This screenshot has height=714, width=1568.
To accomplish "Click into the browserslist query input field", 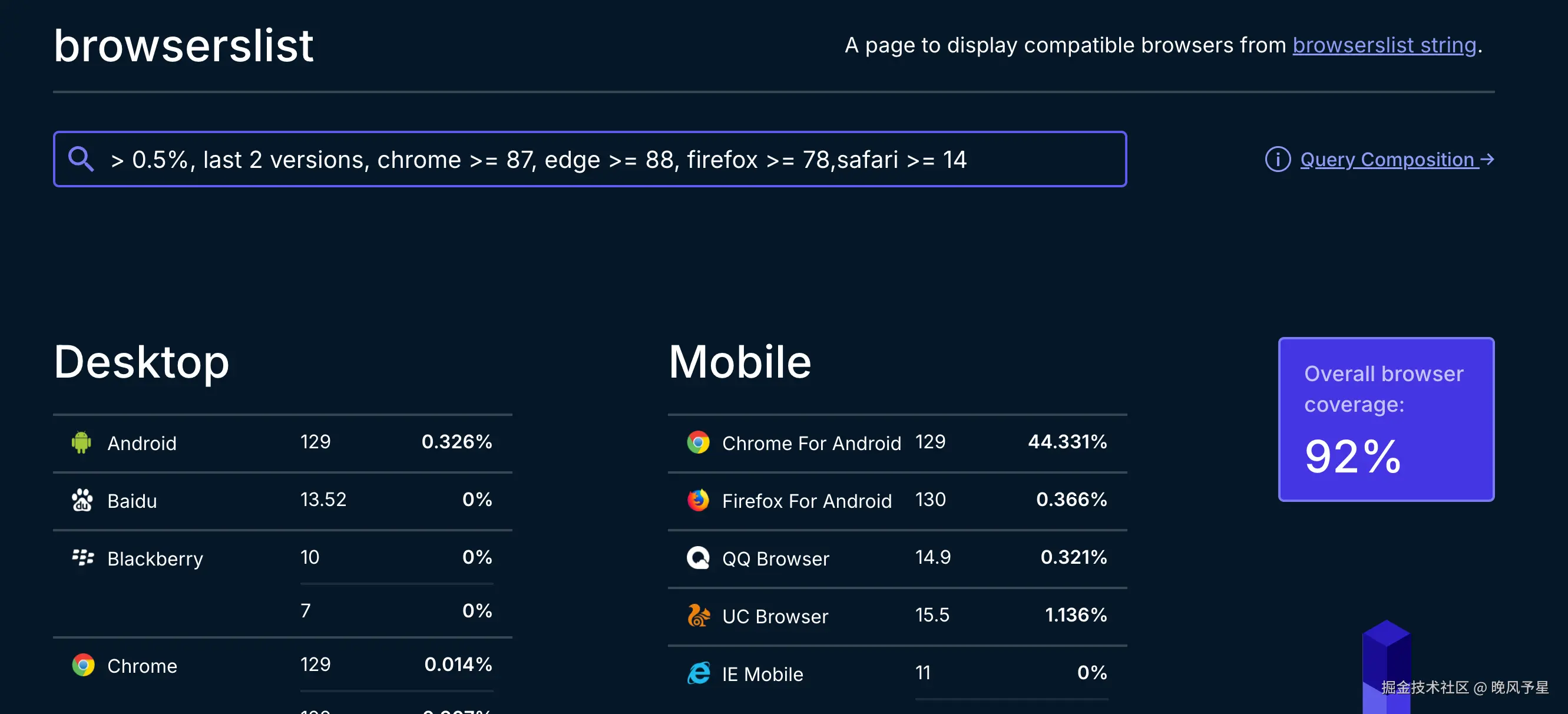I will coord(608,160).
